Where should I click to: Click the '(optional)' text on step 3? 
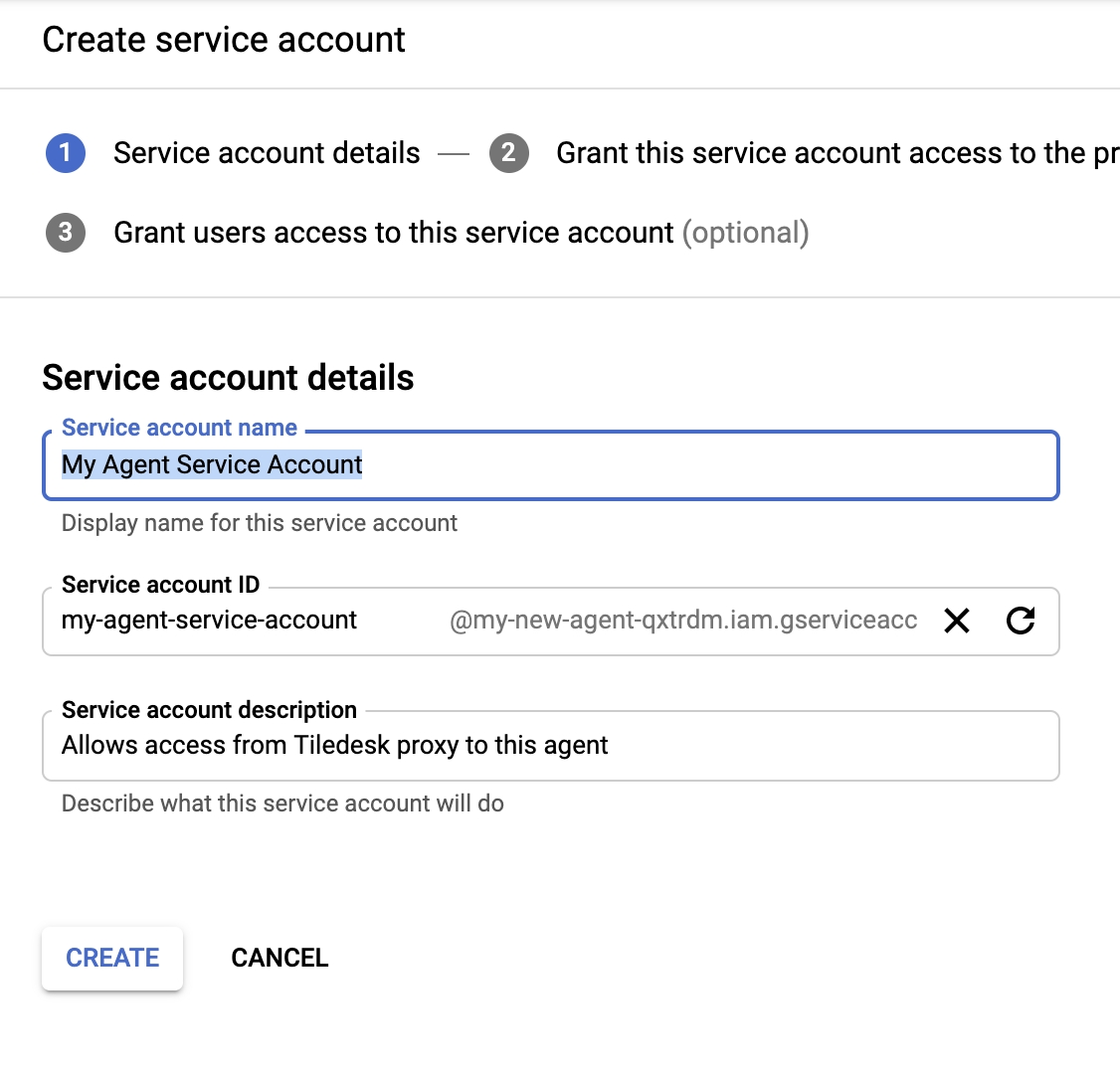(745, 233)
